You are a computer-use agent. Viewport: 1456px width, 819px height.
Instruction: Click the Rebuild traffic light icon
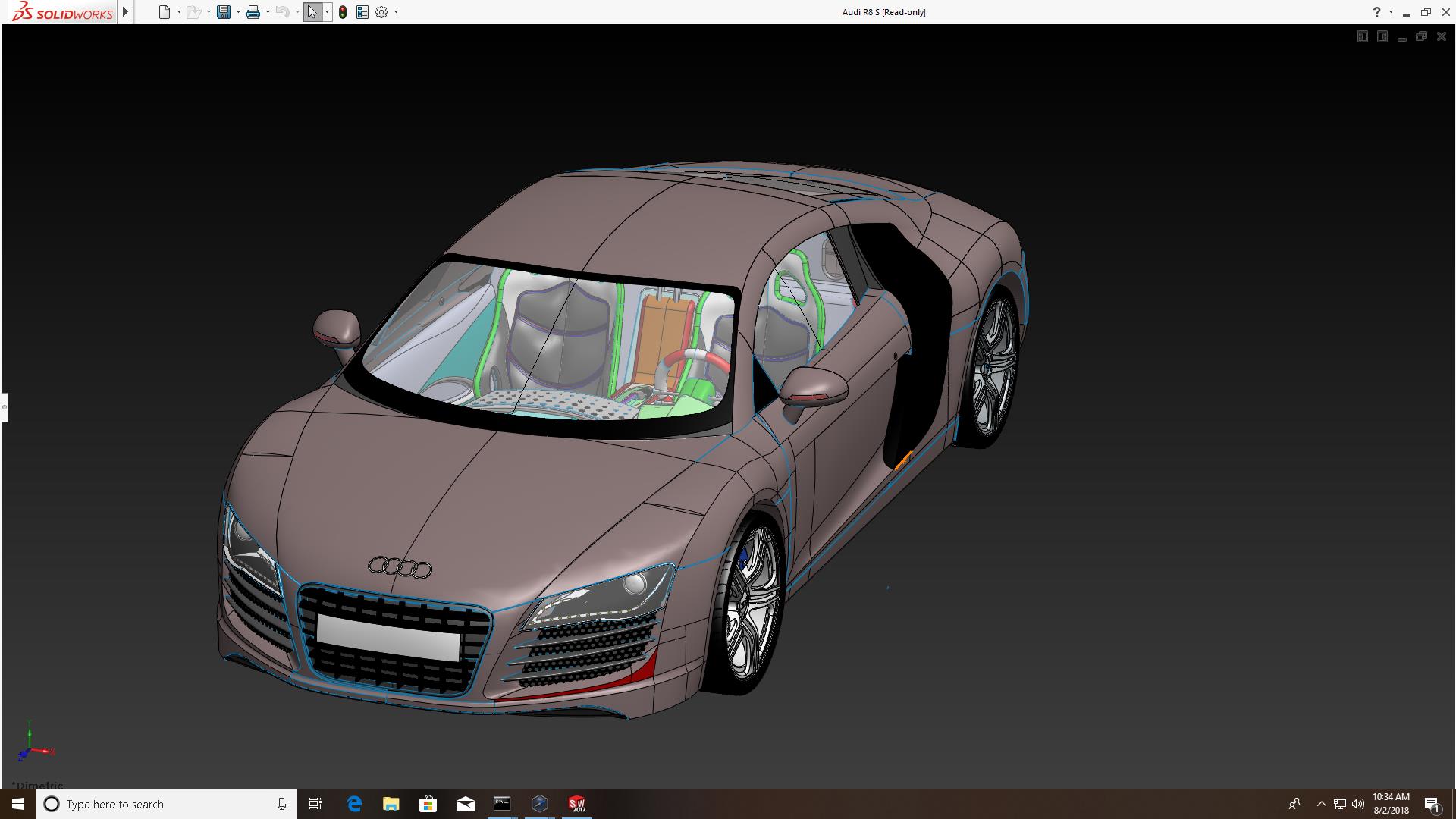343,12
